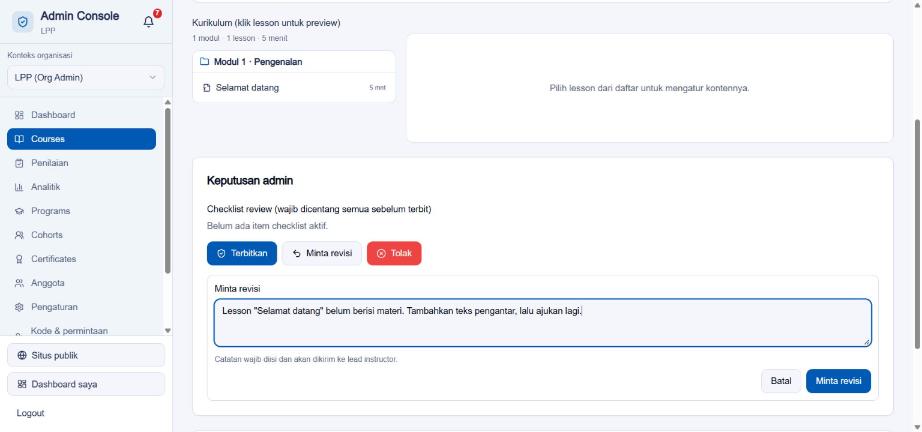The width and height of the screenshot is (922, 432).
Task: Click the X circle icon on Tolak
Action: tap(381, 253)
